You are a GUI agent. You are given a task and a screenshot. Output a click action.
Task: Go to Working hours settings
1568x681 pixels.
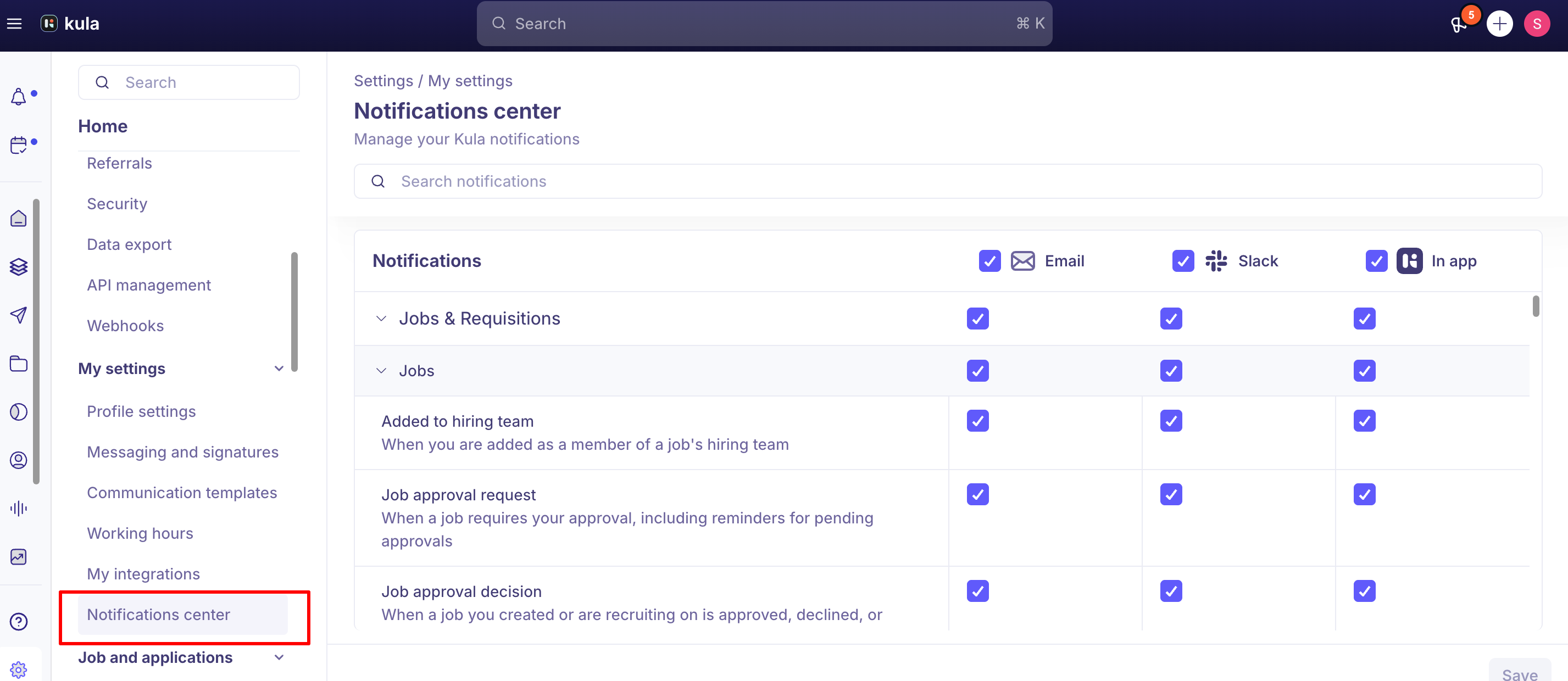point(140,533)
